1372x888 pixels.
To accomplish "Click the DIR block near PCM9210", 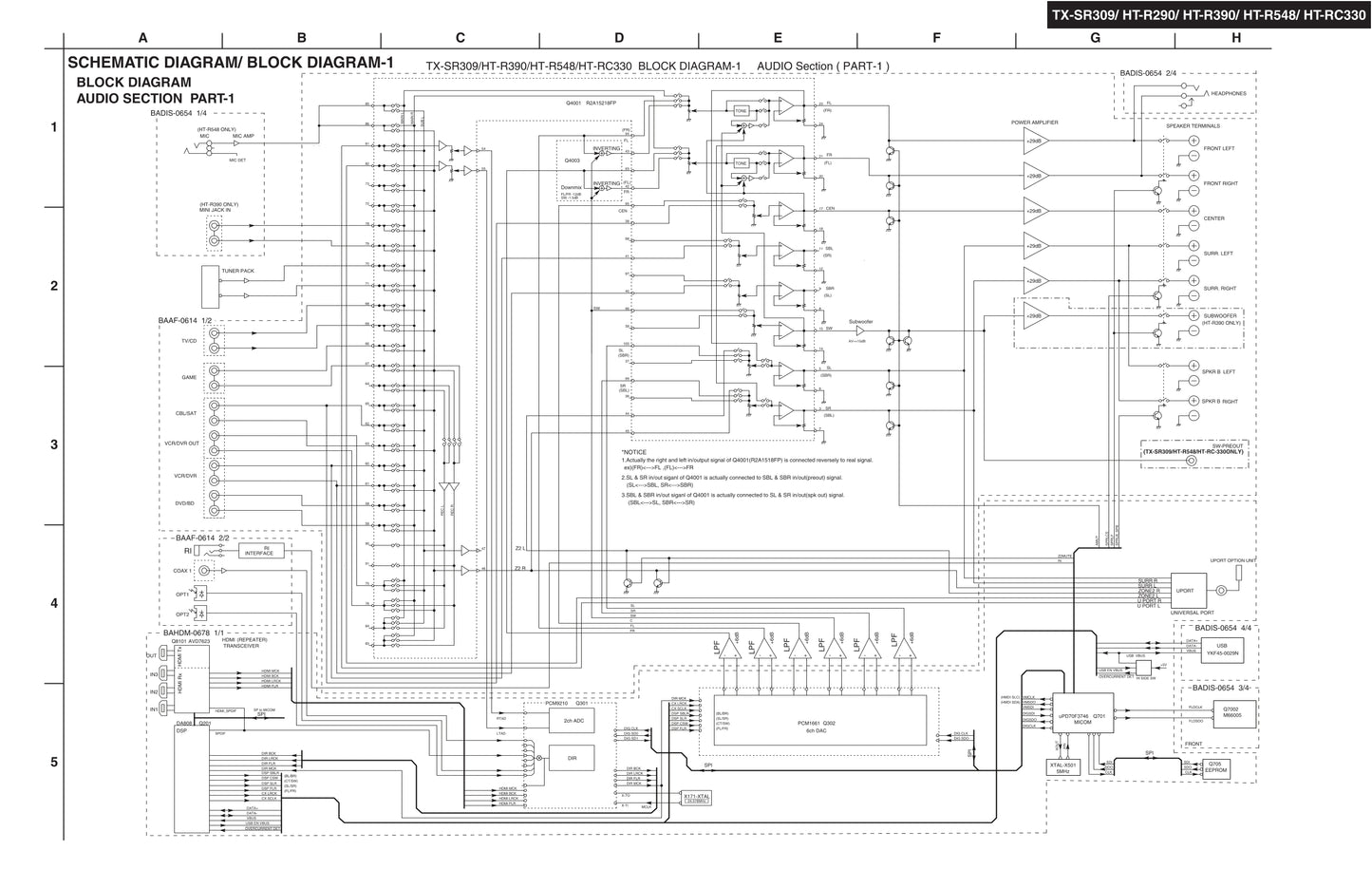I will click(571, 757).
